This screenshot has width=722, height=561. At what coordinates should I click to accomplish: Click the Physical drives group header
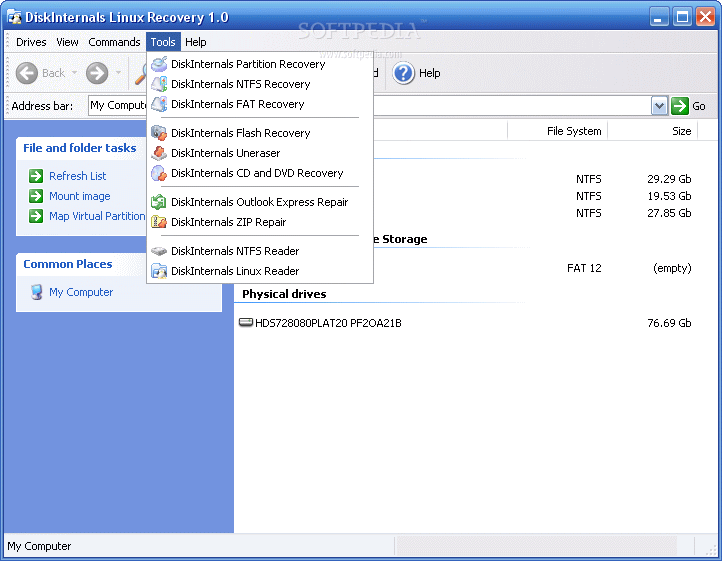click(284, 294)
